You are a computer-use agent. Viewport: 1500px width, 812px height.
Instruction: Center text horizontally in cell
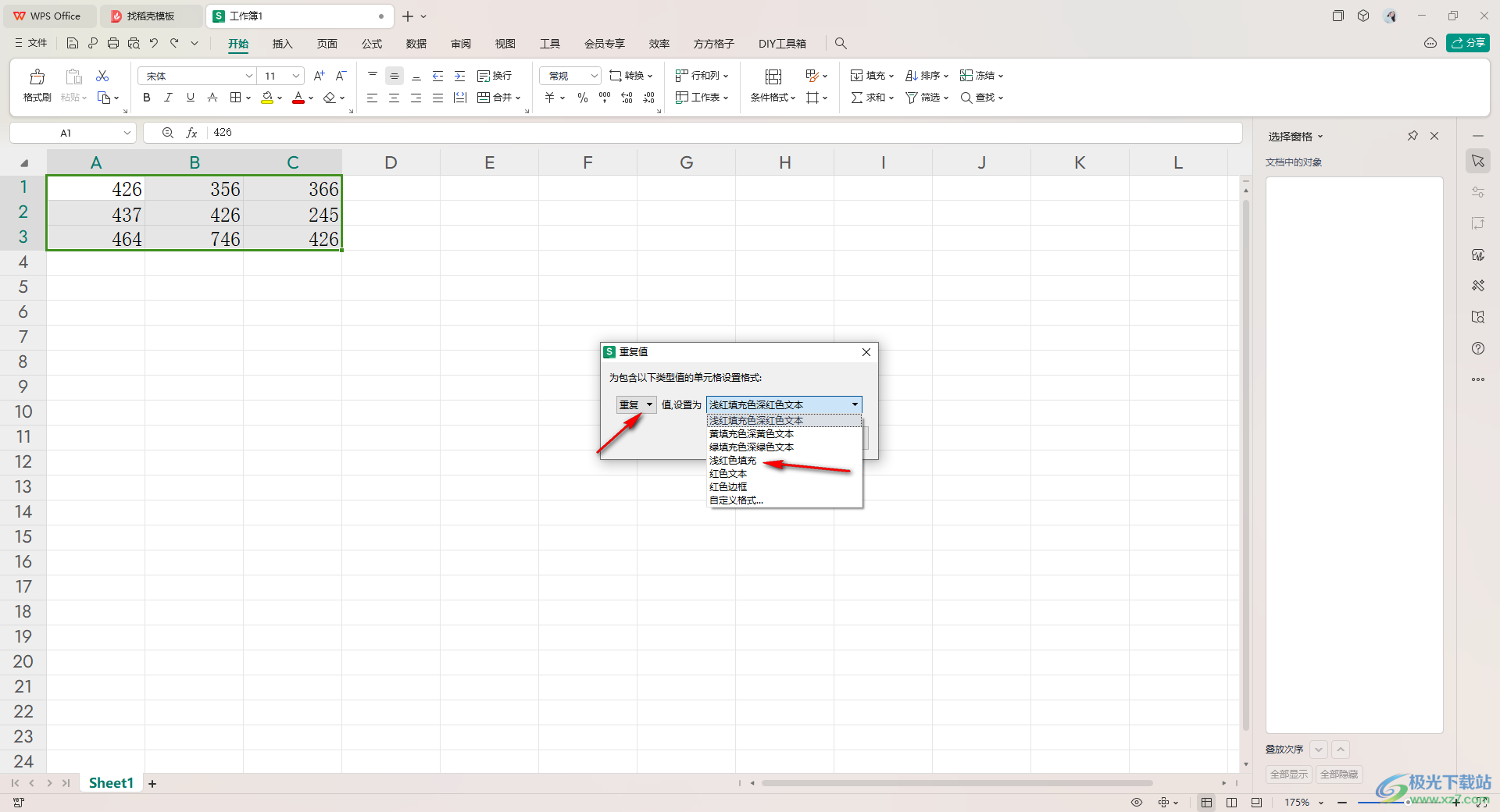click(394, 98)
